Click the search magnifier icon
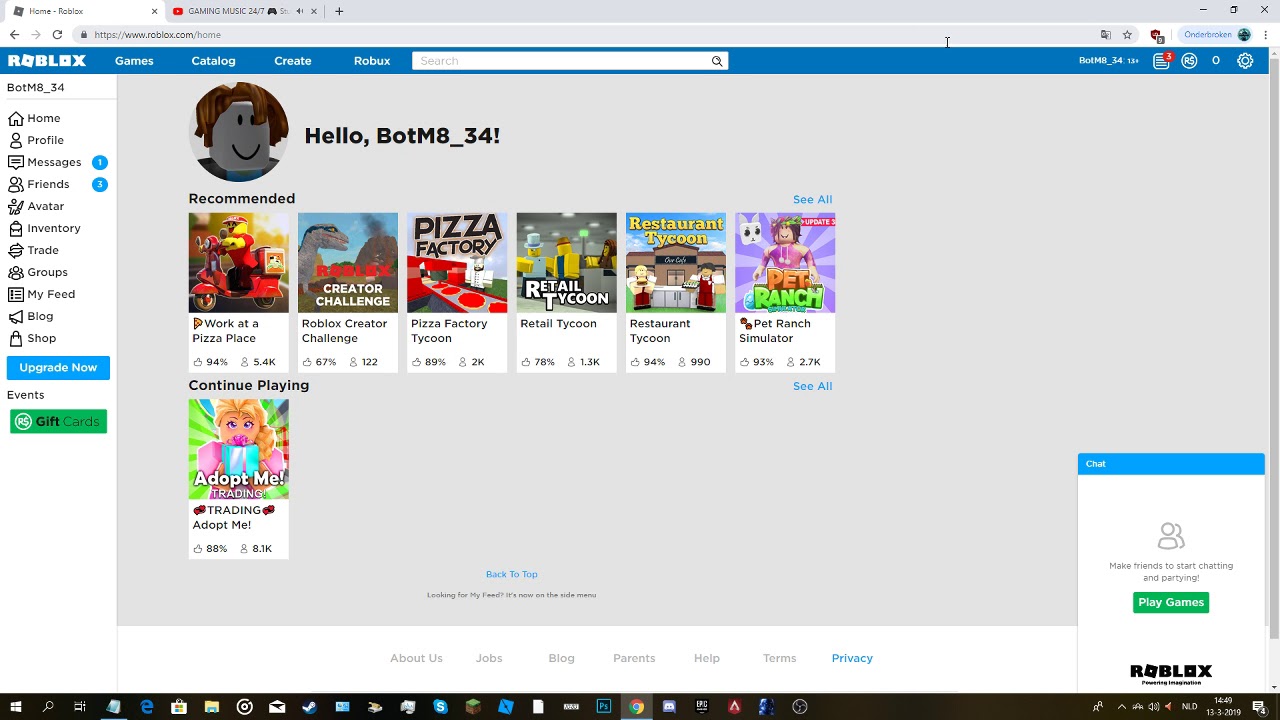 tap(717, 61)
